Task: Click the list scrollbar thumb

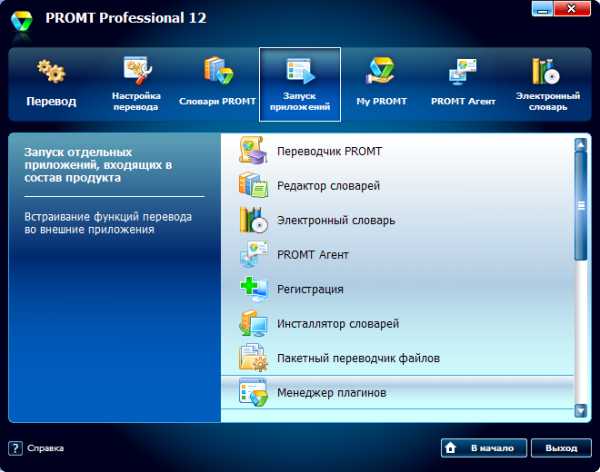Action: pos(580,206)
